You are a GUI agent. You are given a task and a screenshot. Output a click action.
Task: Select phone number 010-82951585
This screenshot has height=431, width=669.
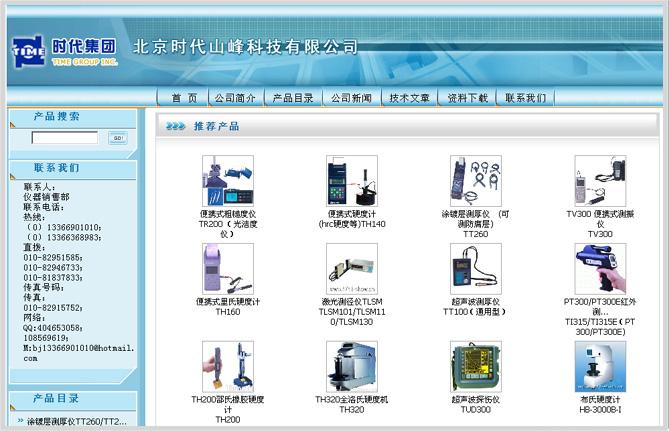(x=53, y=257)
